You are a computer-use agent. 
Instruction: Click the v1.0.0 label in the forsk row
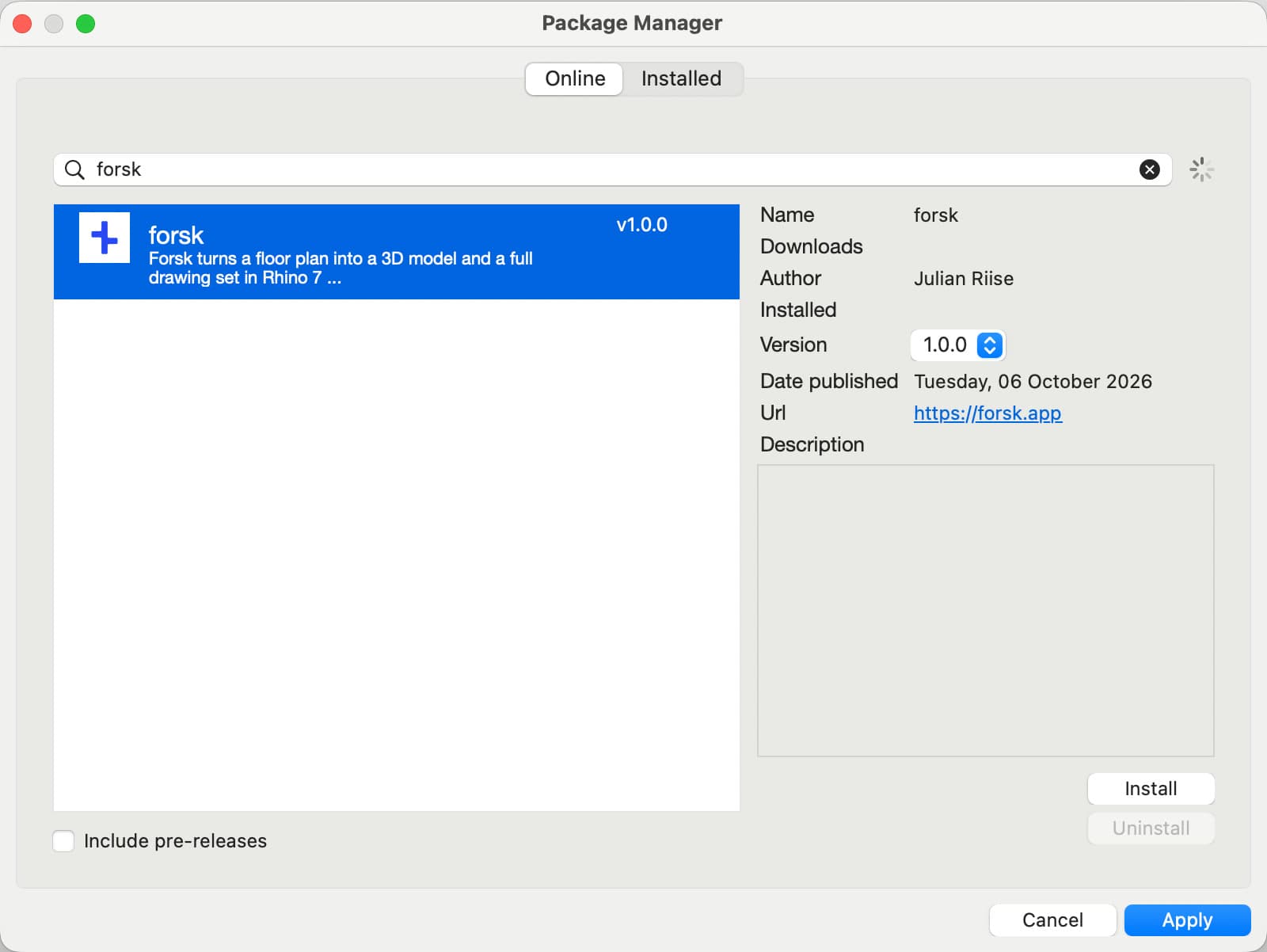tap(641, 225)
